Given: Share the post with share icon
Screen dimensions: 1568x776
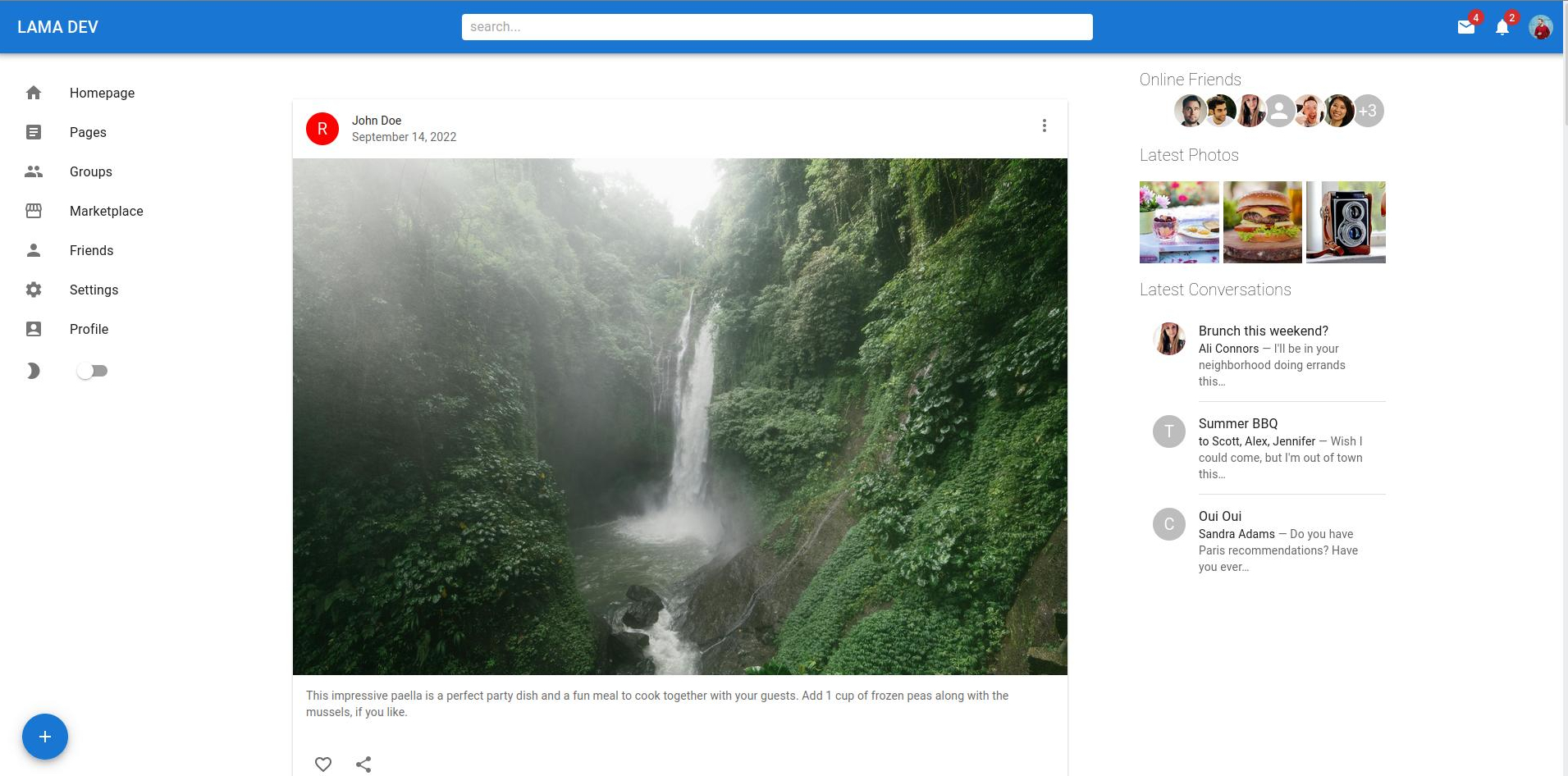Looking at the screenshot, I should tap(363, 765).
